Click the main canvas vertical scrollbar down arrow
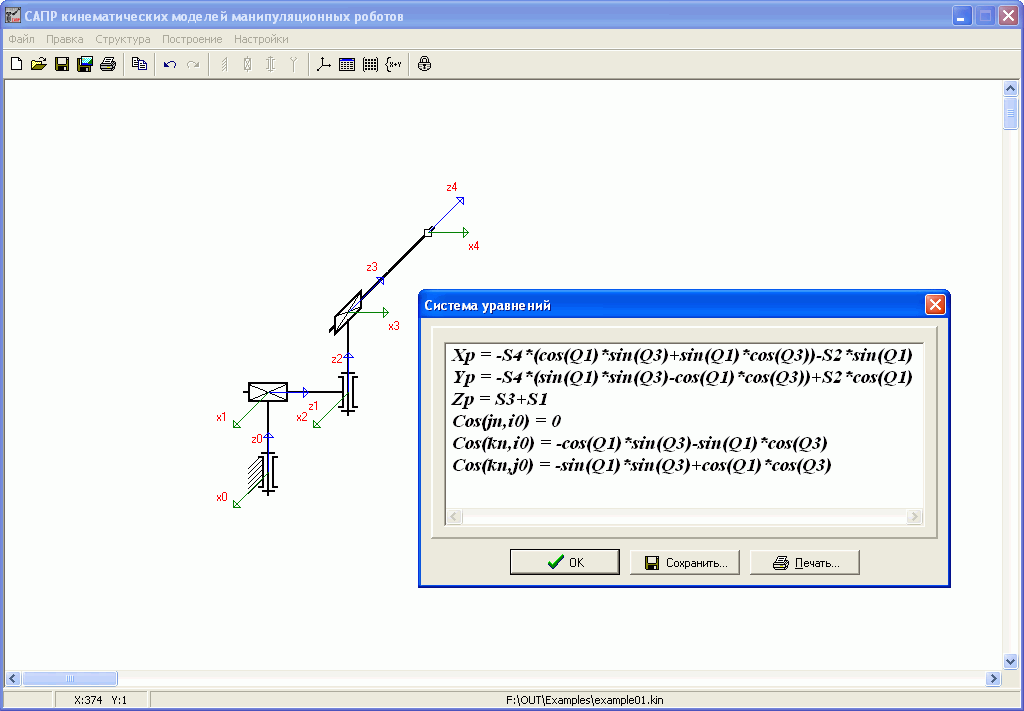Viewport: 1024px width, 711px height. (1010, 661)
